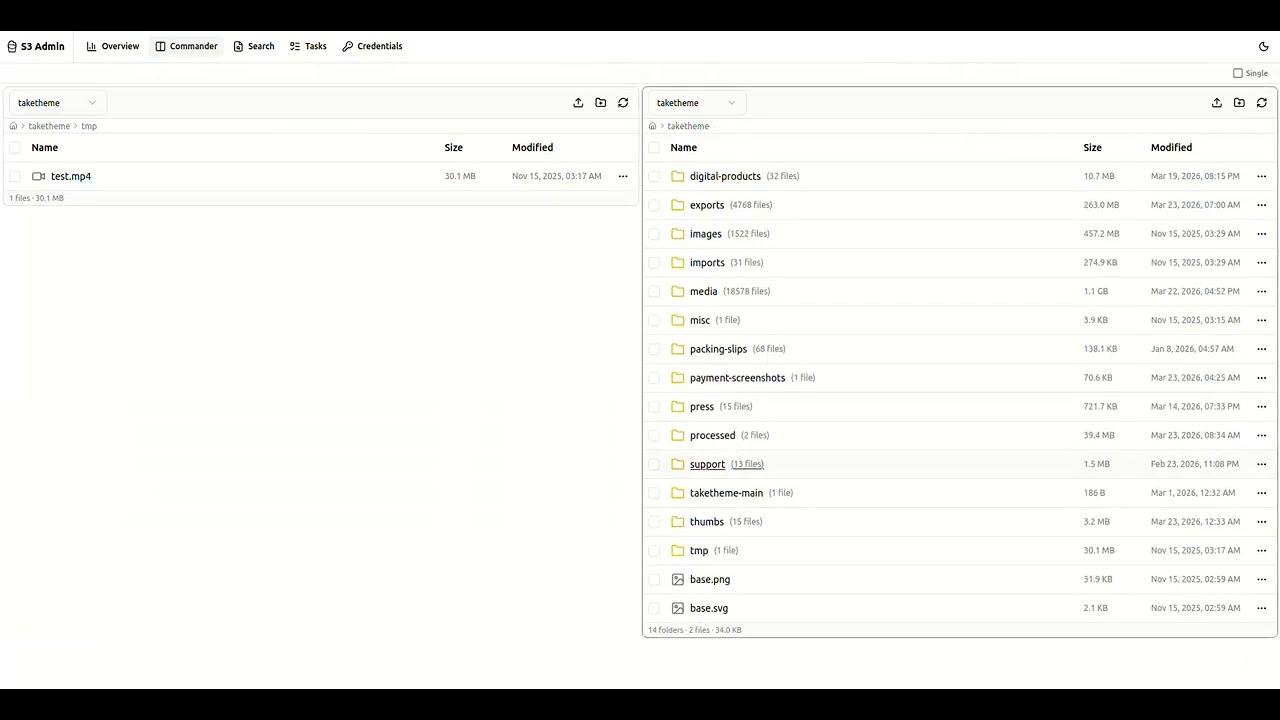Refresh the left pane listing
Screen dimensions: 1280x720
tap(623, 103)
